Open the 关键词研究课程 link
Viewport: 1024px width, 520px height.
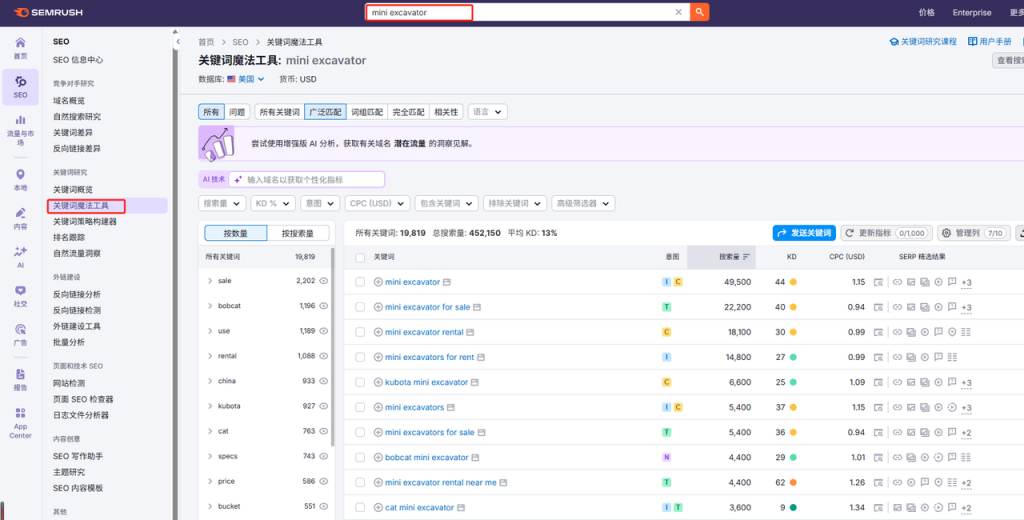click(x=923, y=42)
